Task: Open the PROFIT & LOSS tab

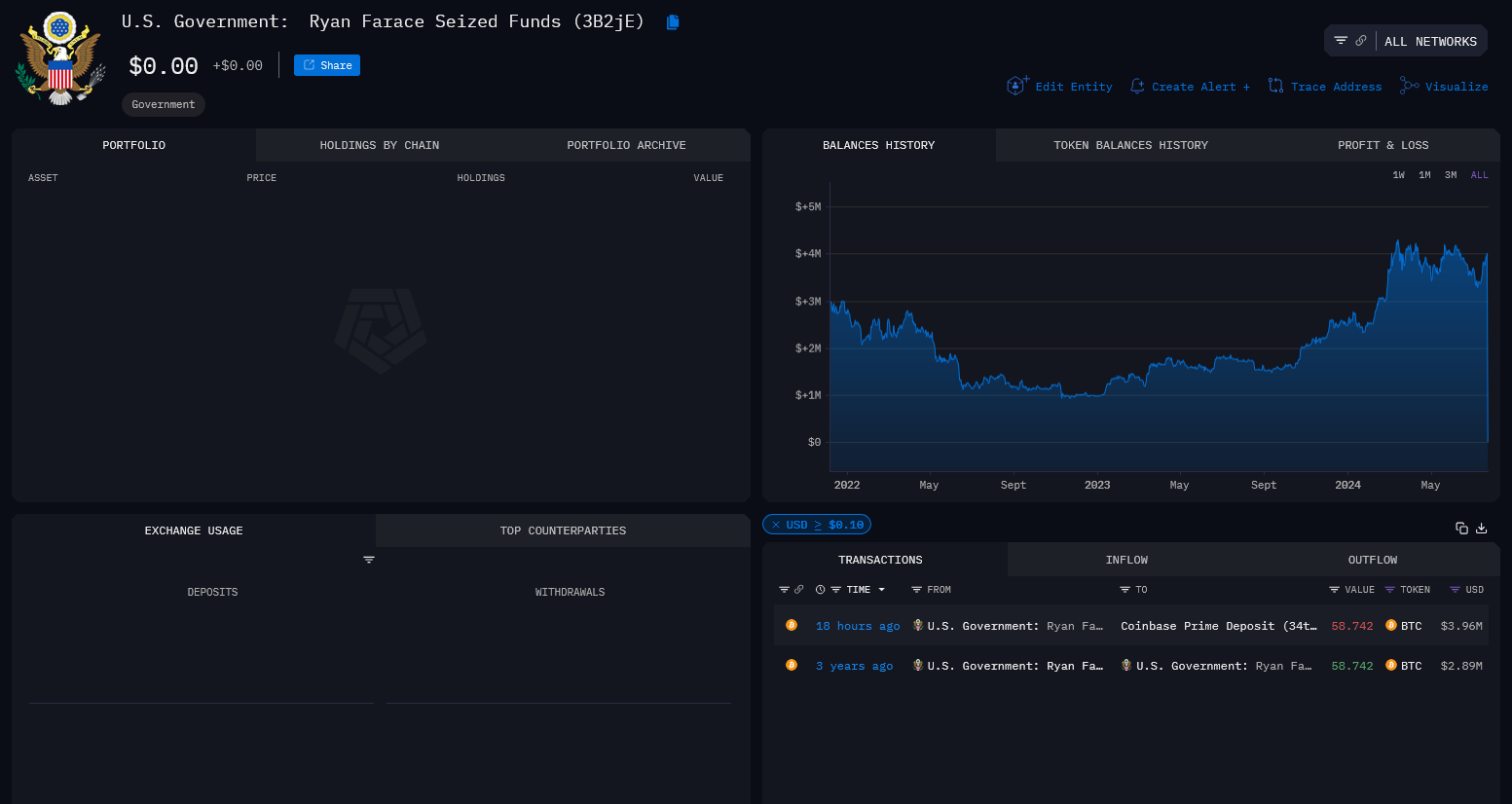Action: click(x=1383, y=145)
